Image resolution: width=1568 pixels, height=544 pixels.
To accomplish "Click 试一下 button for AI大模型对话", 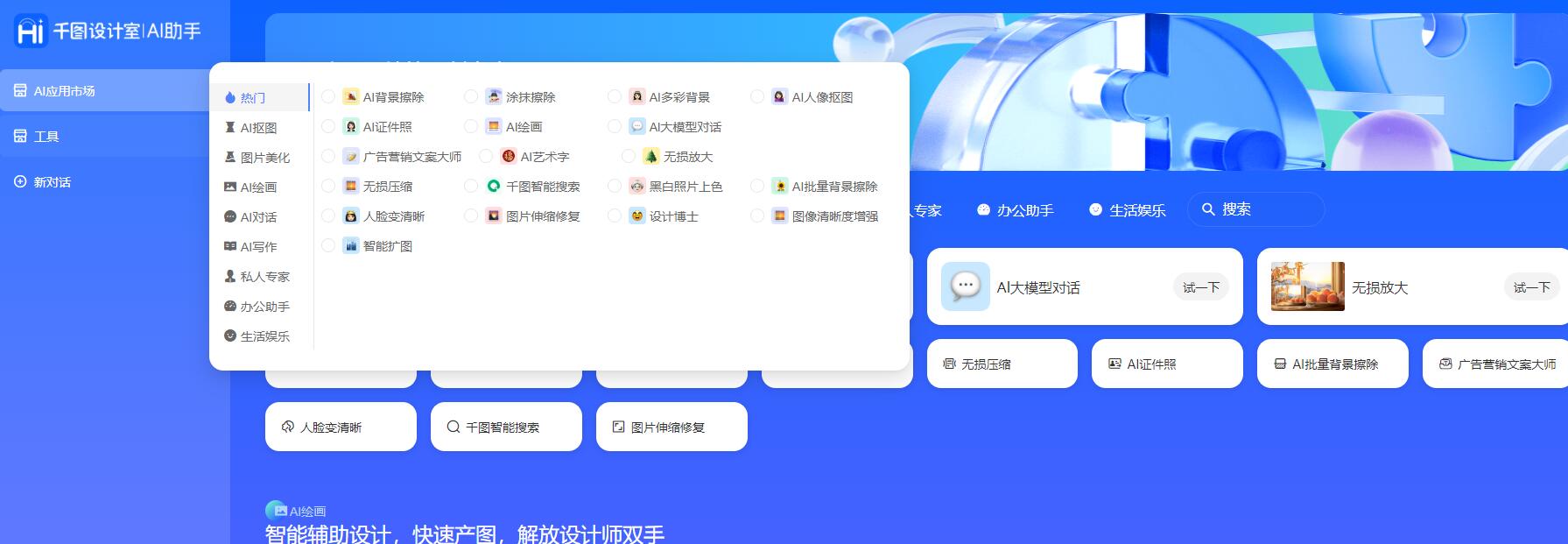I will tap(1200, 287).
